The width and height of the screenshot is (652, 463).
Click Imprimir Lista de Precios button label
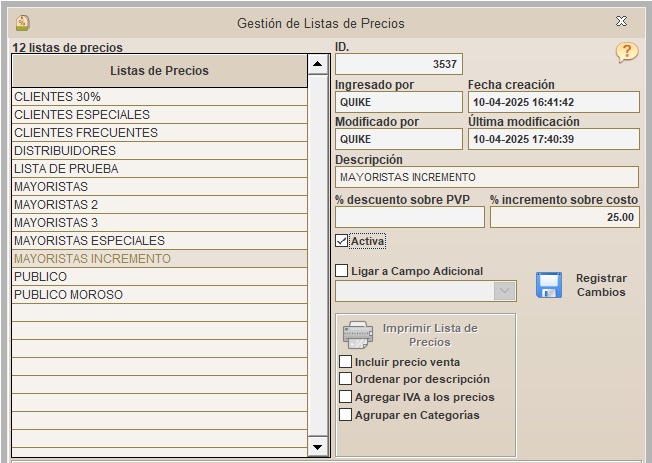click(x=430, y=335)
